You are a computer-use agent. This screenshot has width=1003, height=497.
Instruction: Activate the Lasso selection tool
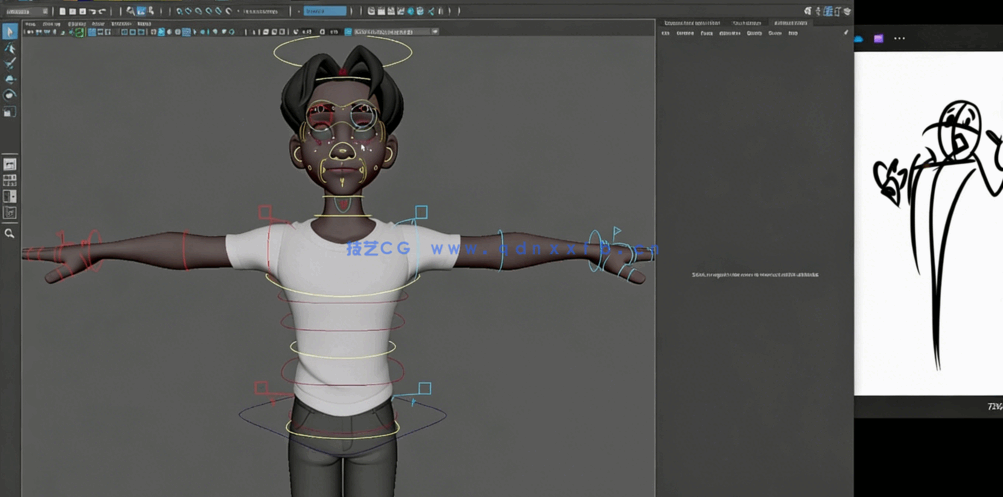[10, 48]
